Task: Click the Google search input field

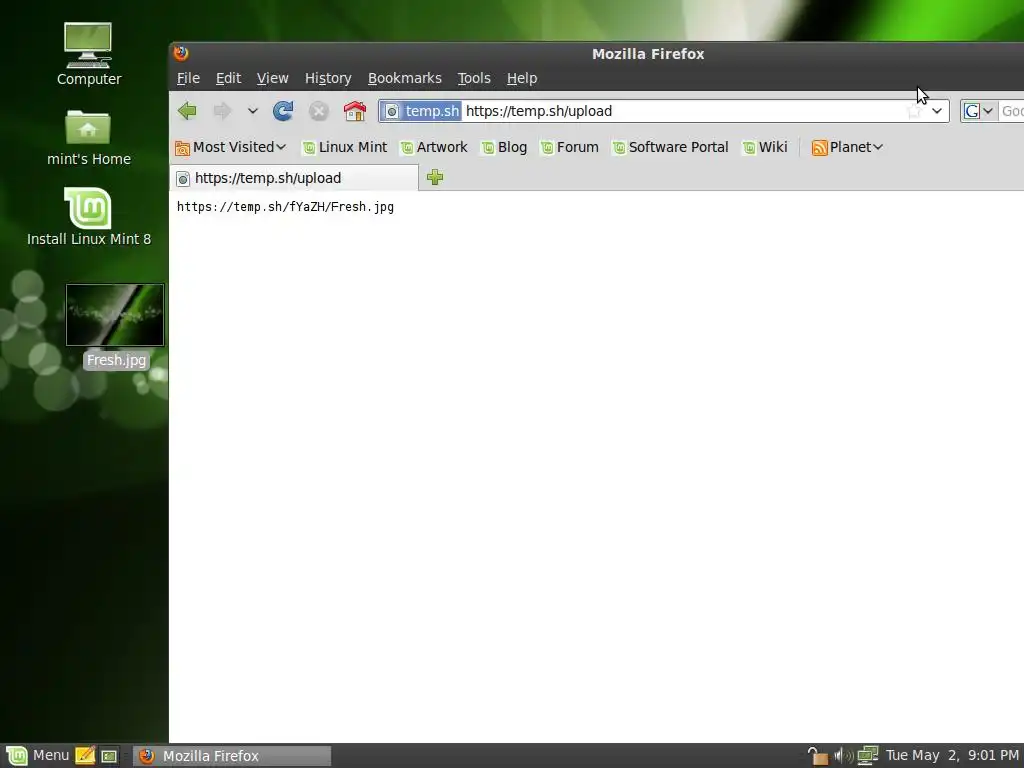Action: point(1012,111)
